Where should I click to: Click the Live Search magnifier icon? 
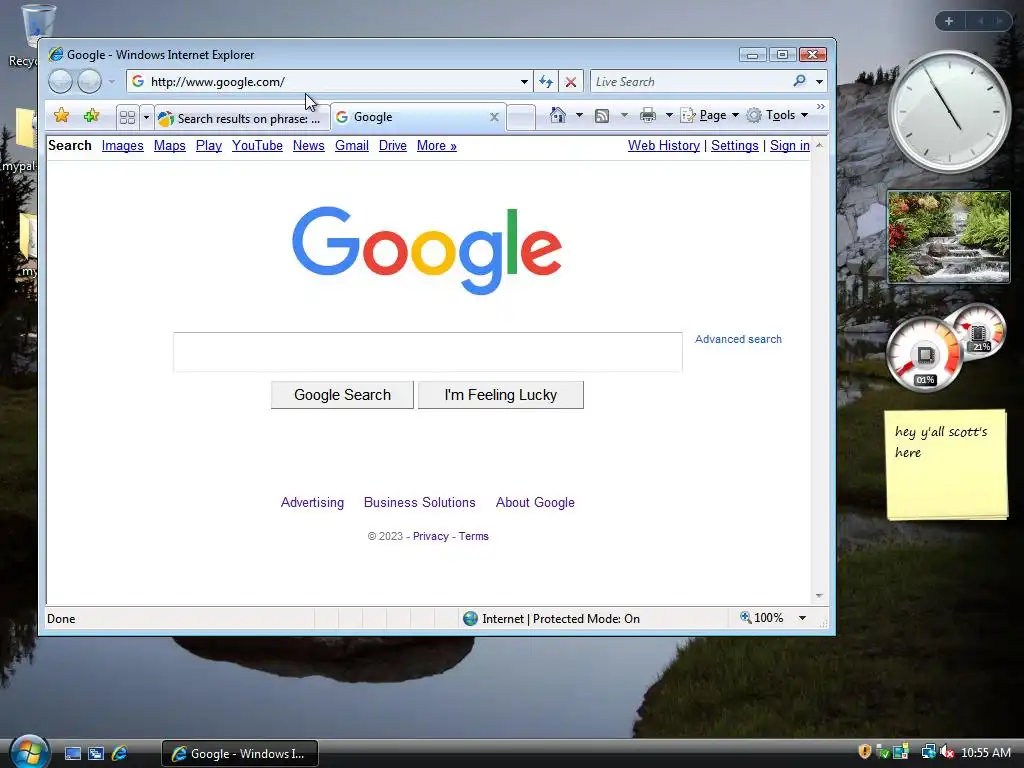point(799,81)
